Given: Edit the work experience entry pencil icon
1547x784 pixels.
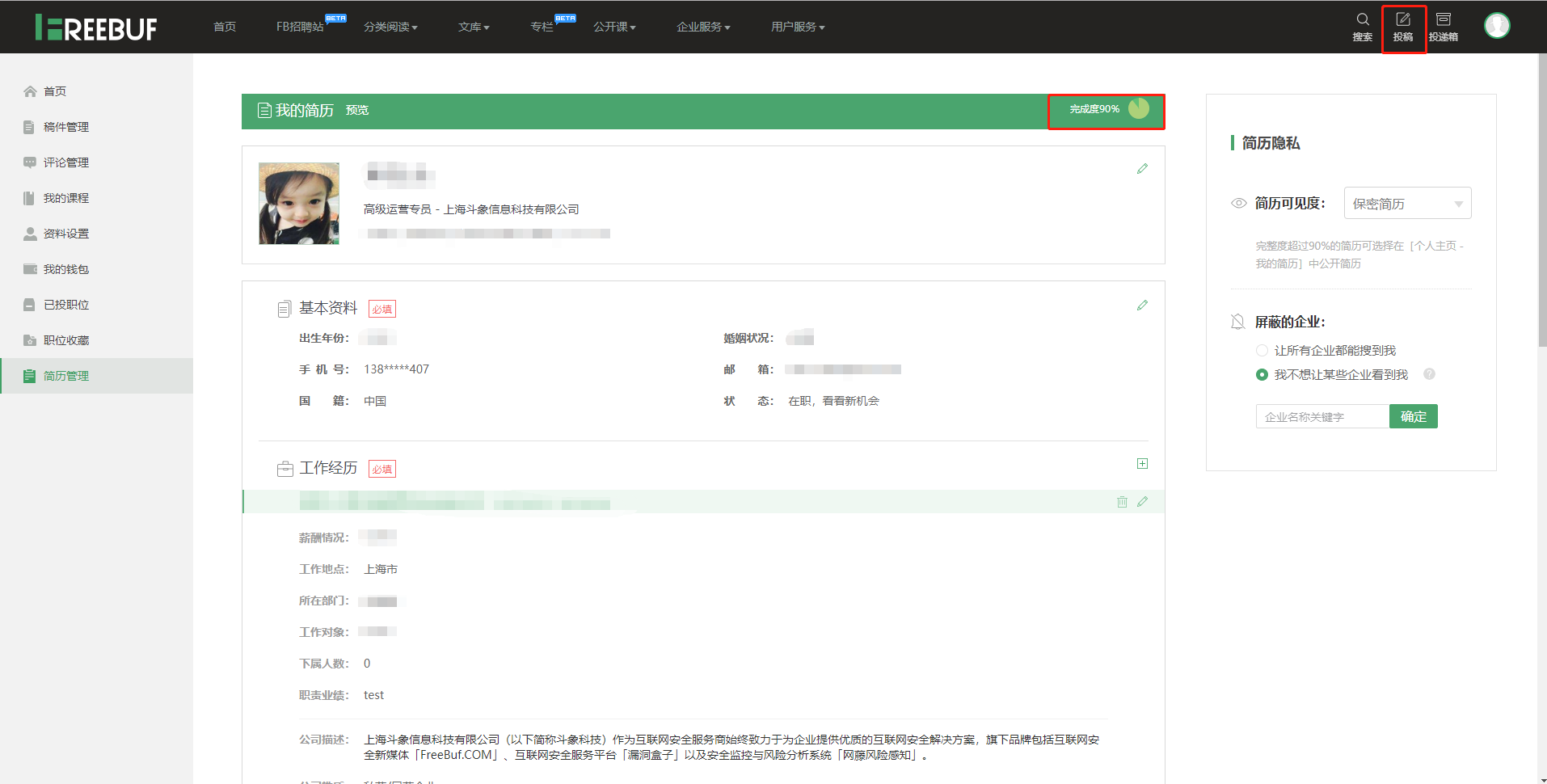Looking at the screenshot, I should (x=1142, y=502).
